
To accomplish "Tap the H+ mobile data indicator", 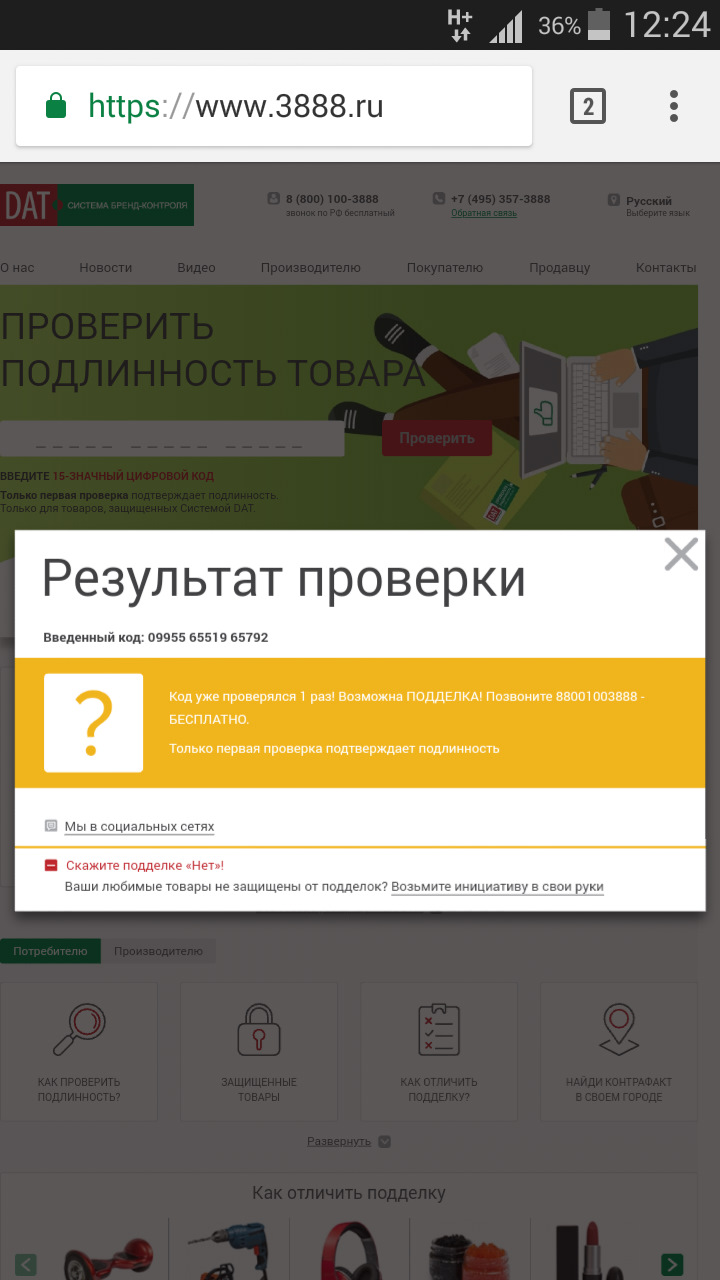I will 460,25.
